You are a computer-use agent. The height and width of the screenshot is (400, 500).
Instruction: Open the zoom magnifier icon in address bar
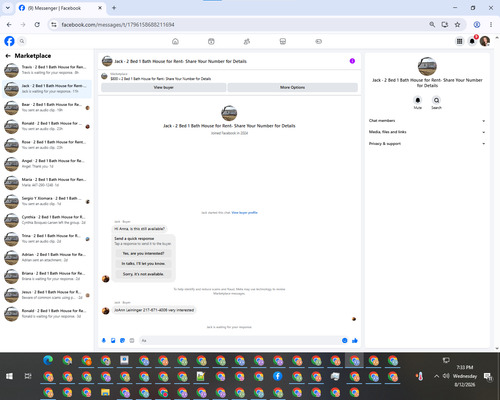coord(432,25)
